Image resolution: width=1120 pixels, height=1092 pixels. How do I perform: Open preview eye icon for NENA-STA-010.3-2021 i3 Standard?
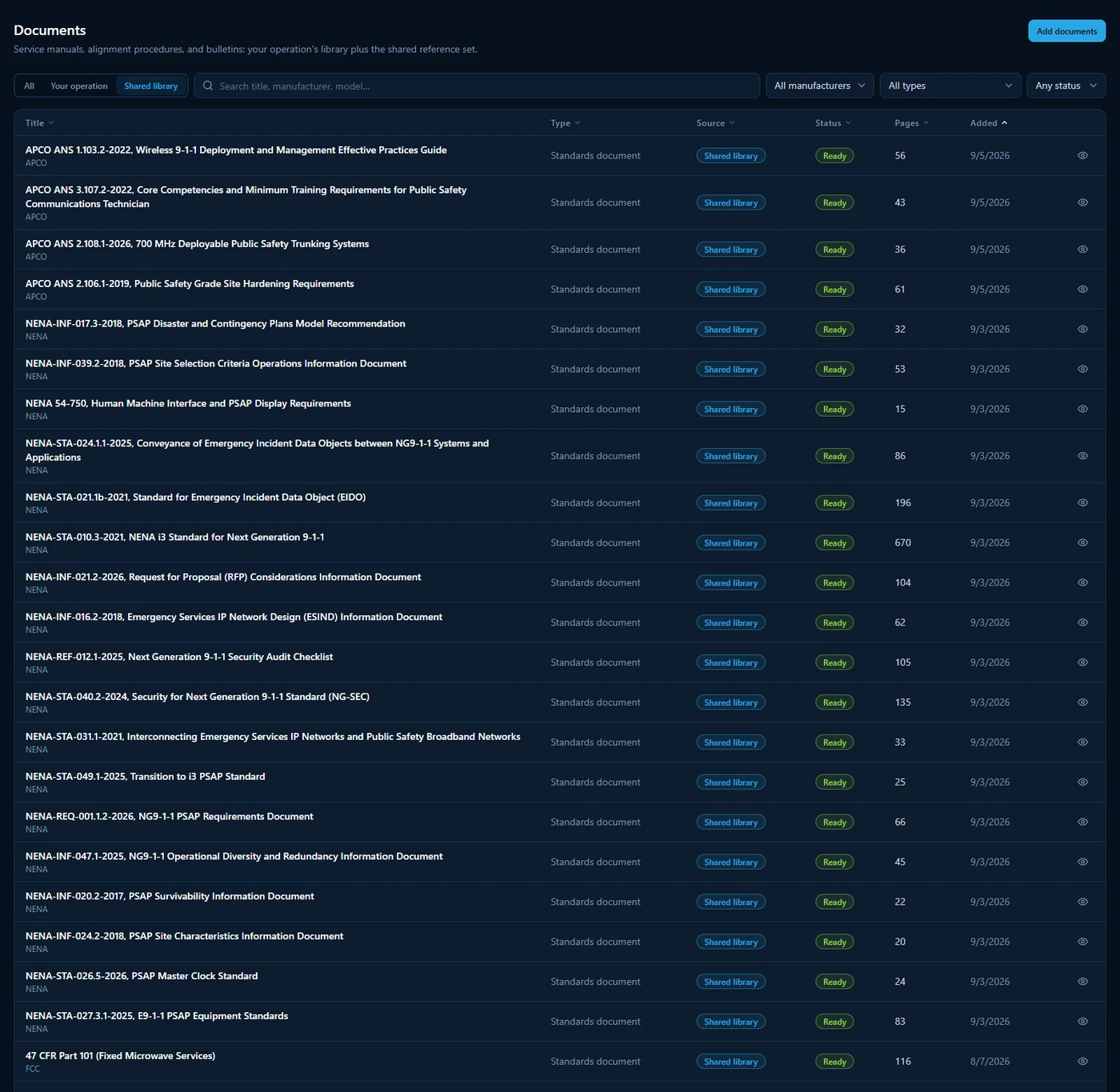click(x=1082, y=542)
